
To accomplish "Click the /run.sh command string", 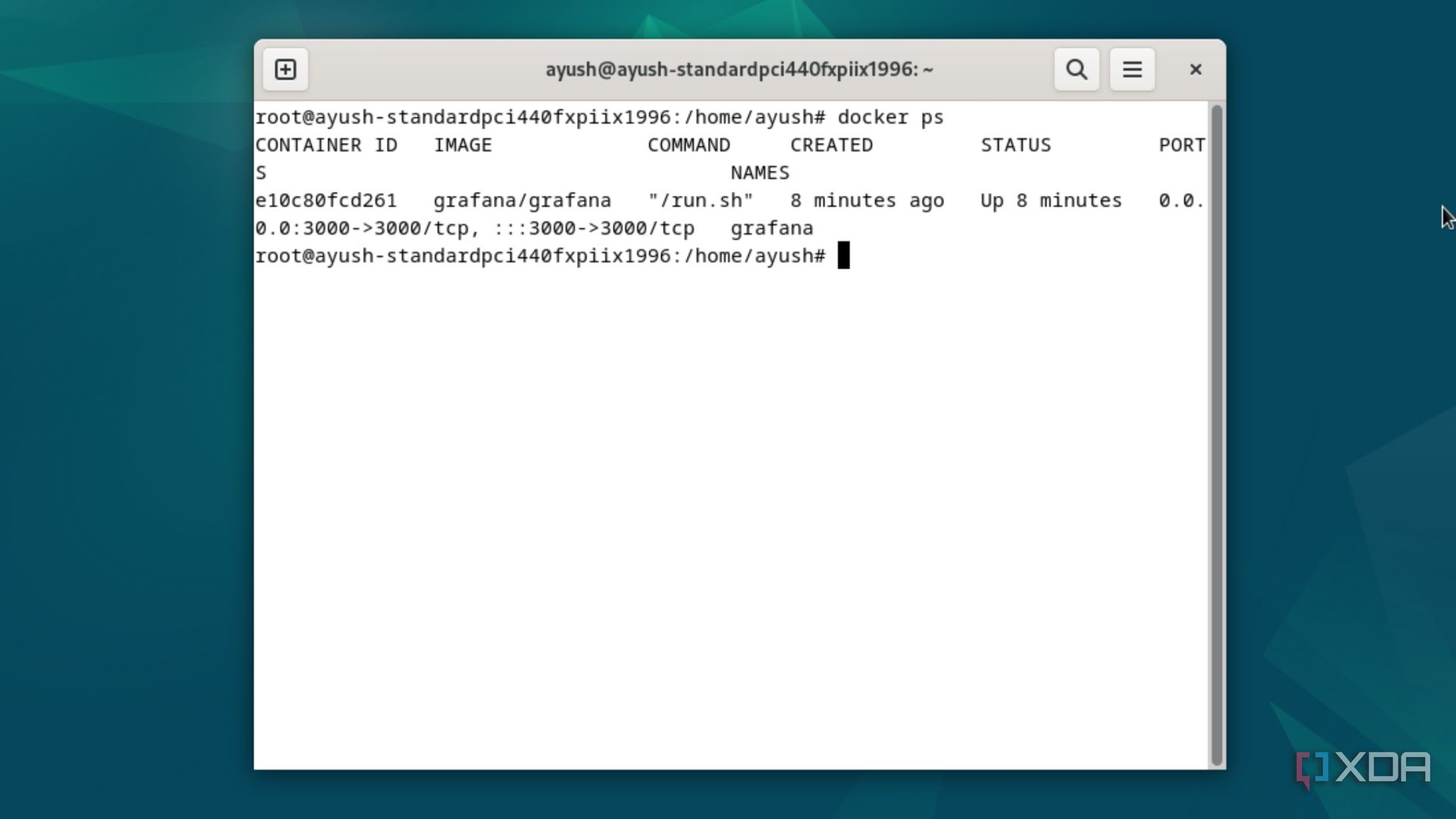I will [x=701, y=200].
